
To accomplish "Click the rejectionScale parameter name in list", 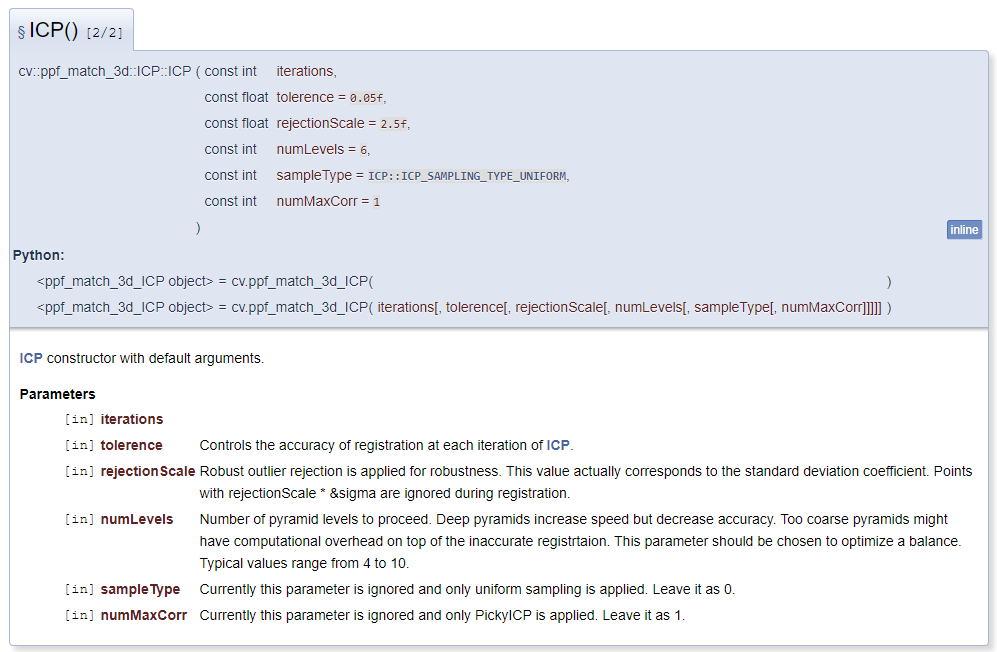I will [x=147, y=471].
